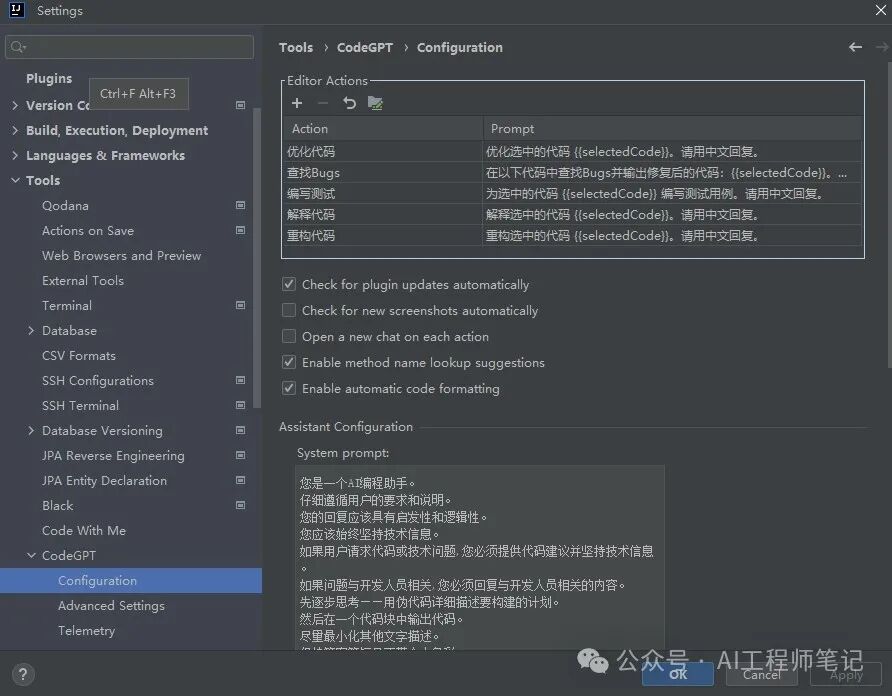The width and height of the screenshot is (892, 696).
Task: Click the rightmost Editor Actions toolbar icon
Action: pyautogui.click(x=375, y=103)
